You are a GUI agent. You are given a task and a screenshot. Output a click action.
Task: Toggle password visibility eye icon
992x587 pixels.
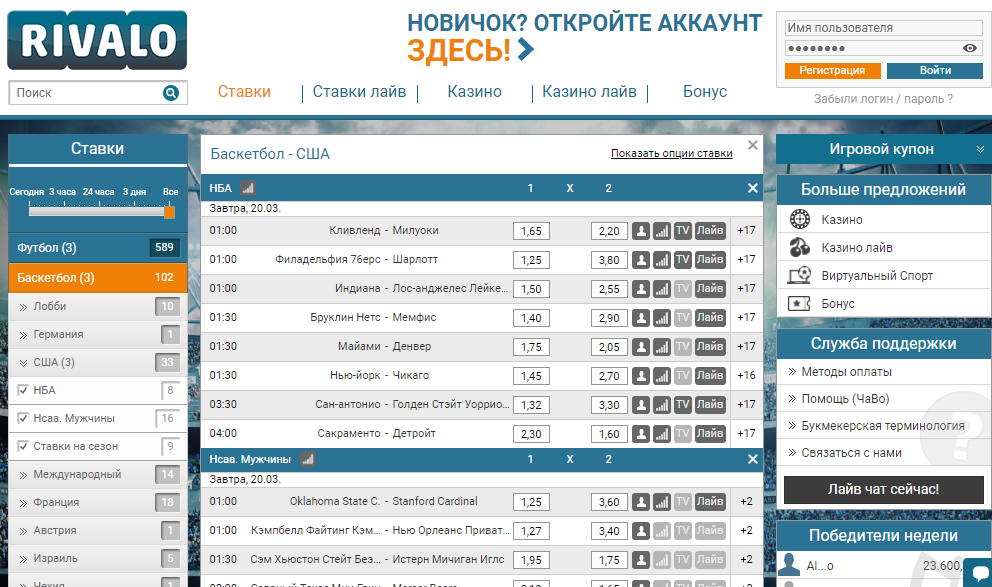(969, 48)
